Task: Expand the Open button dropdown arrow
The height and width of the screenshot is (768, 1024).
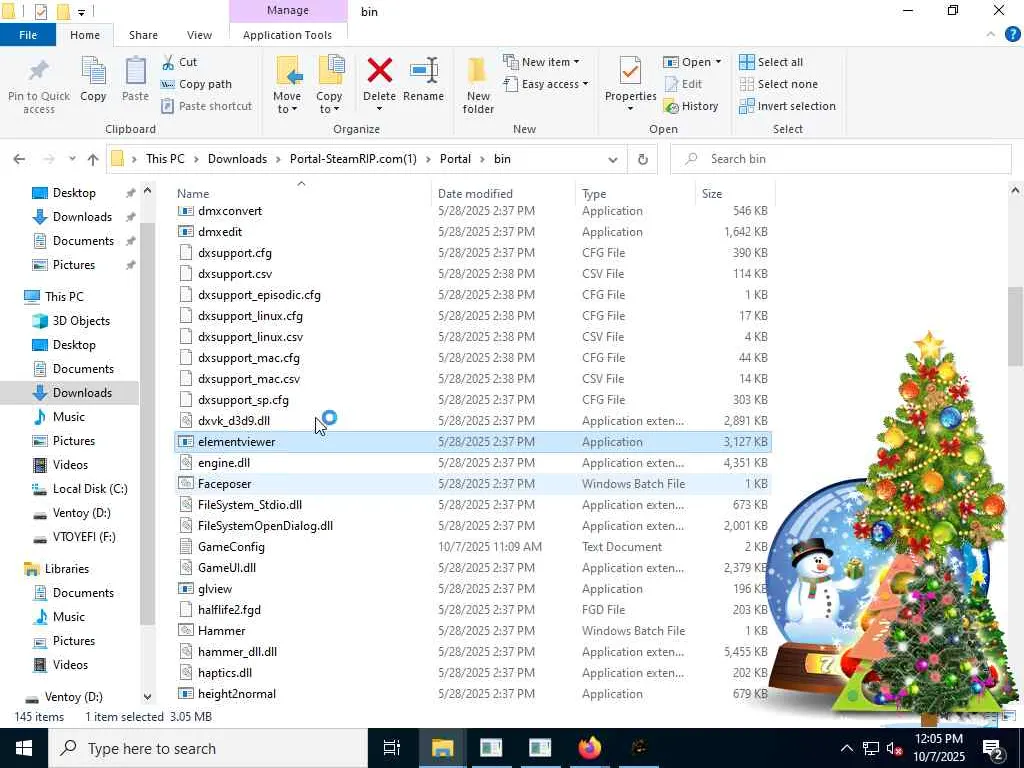Action: pyautogui.click(x=718, y=62)
